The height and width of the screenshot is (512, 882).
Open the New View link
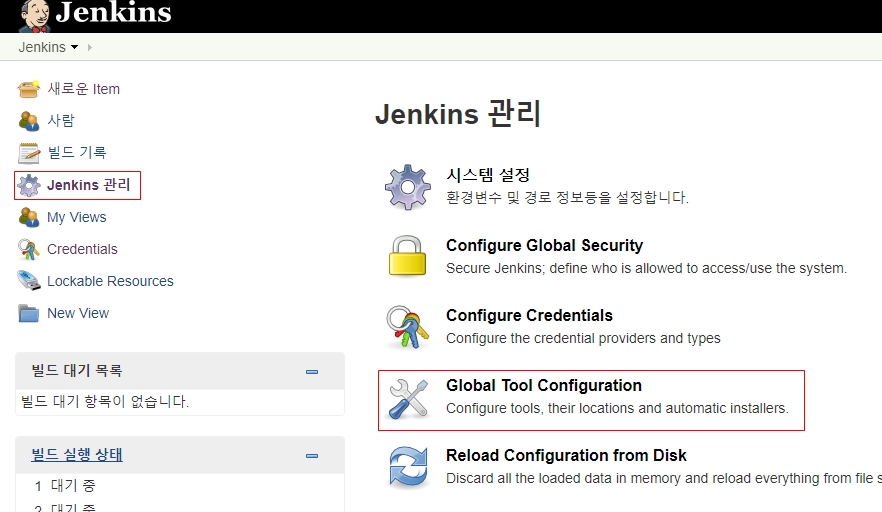(78, 313)
